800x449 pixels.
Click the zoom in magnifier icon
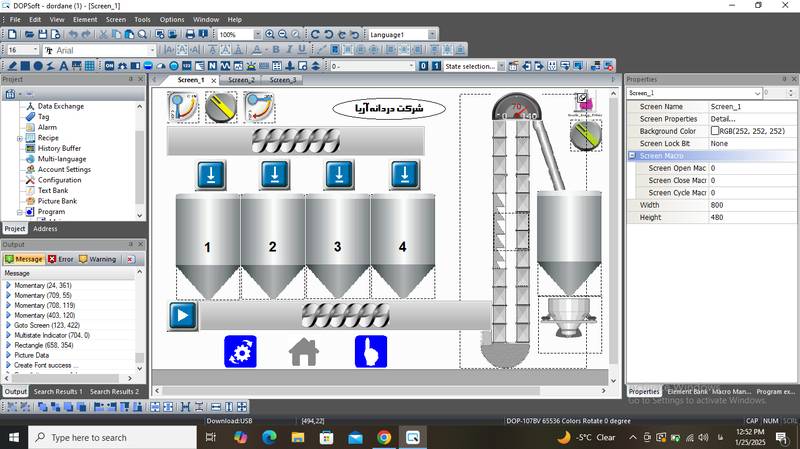click(270, 34)
